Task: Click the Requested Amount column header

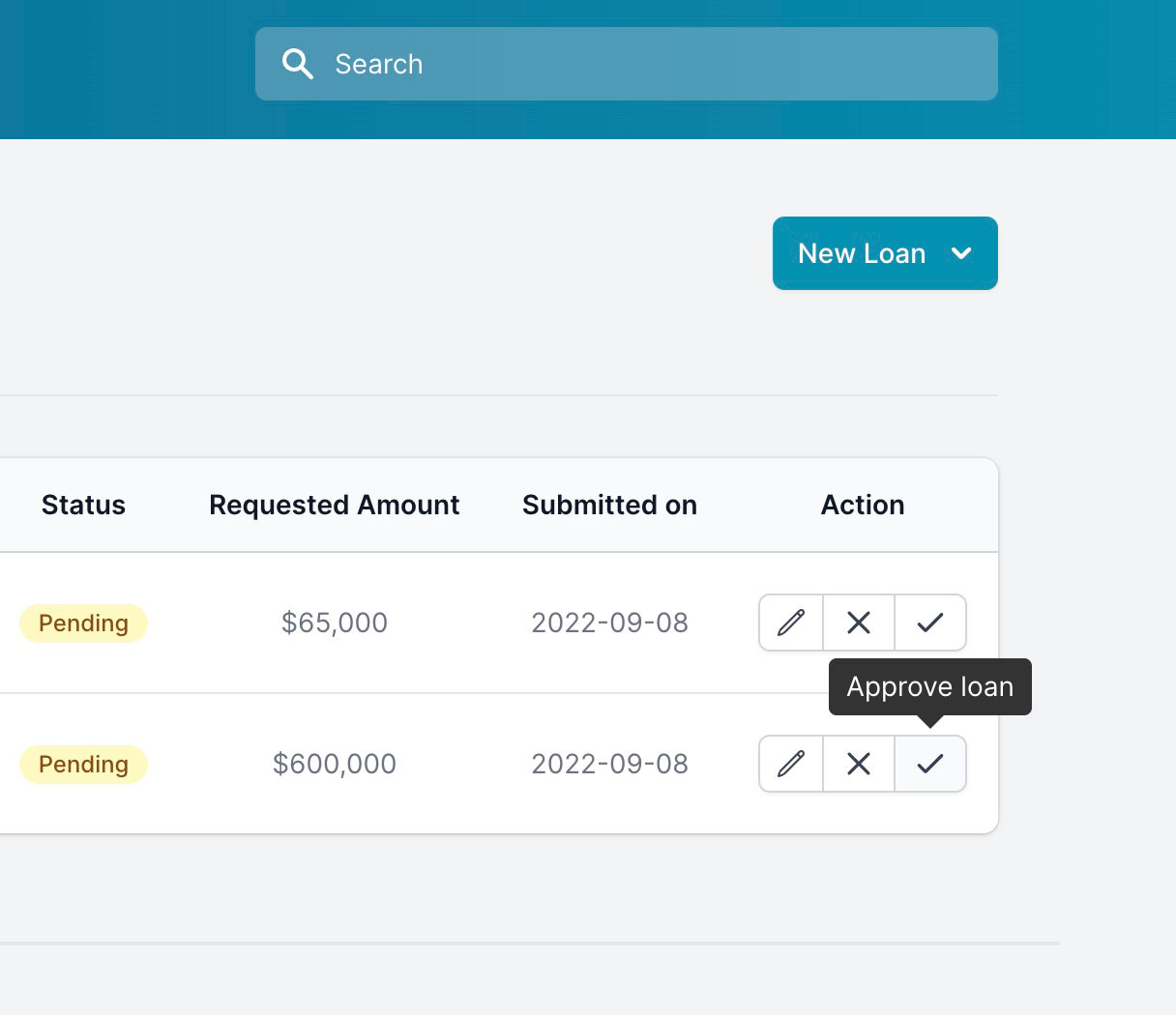Action: point(334,505)
